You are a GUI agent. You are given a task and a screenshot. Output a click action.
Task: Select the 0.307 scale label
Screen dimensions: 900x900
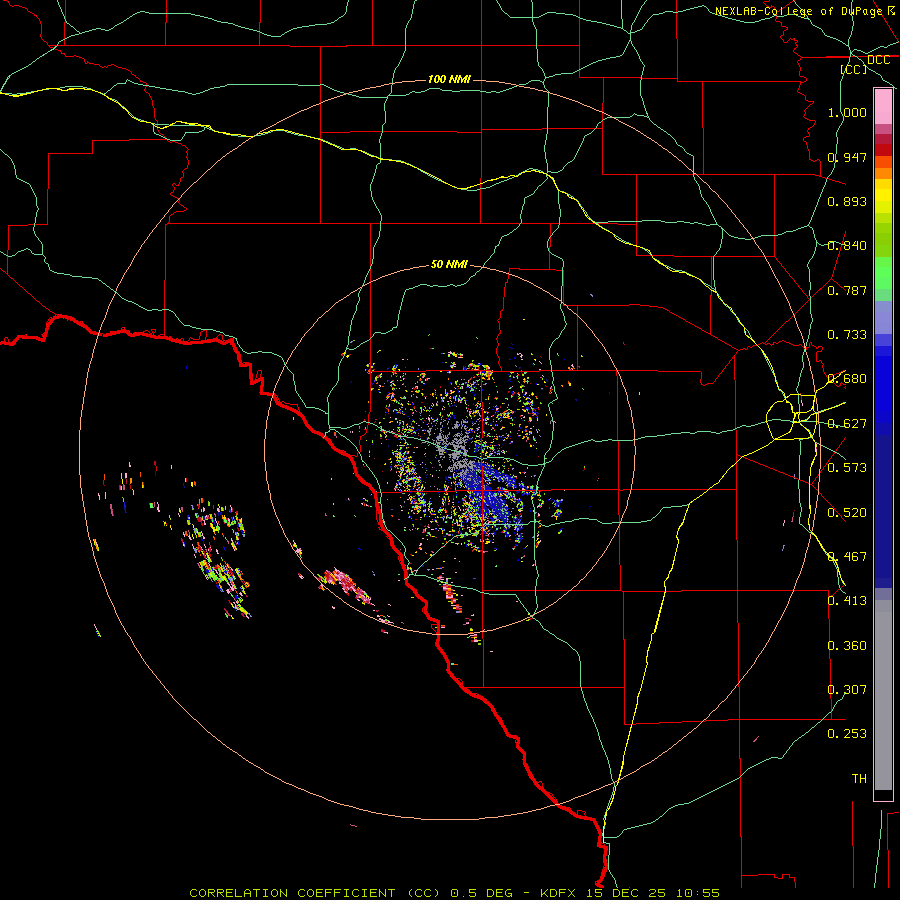(x=847, y=690)
